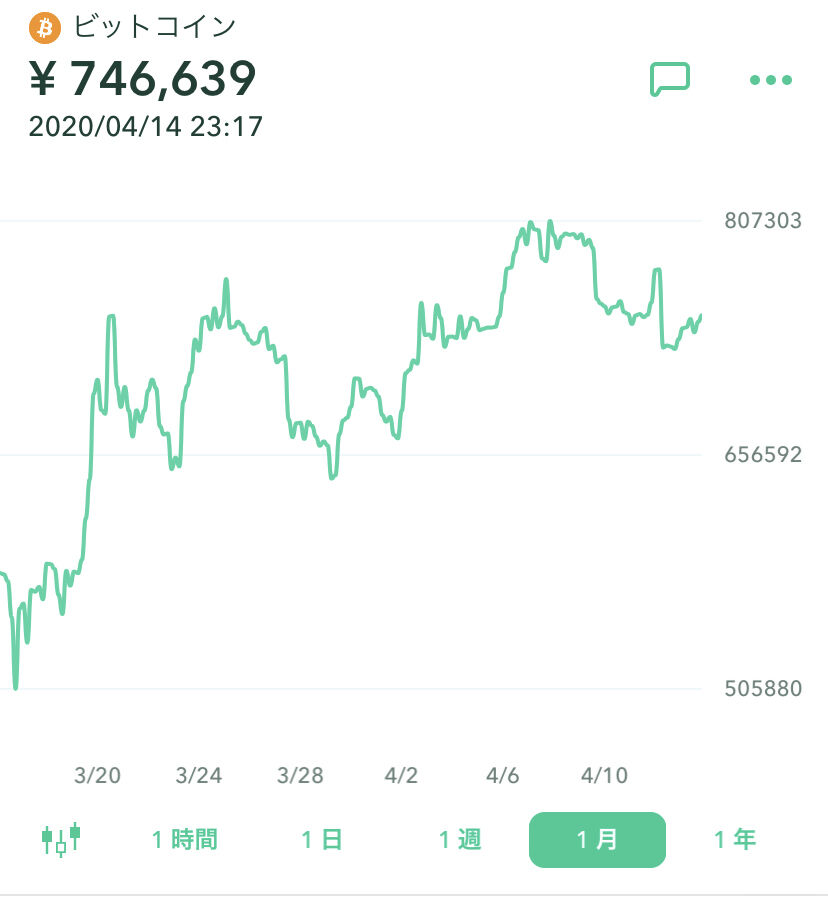Tap the 505880 axis label
Image resolution: width=828 pixels, height=898 pixels.
click(x=763, y=688)
